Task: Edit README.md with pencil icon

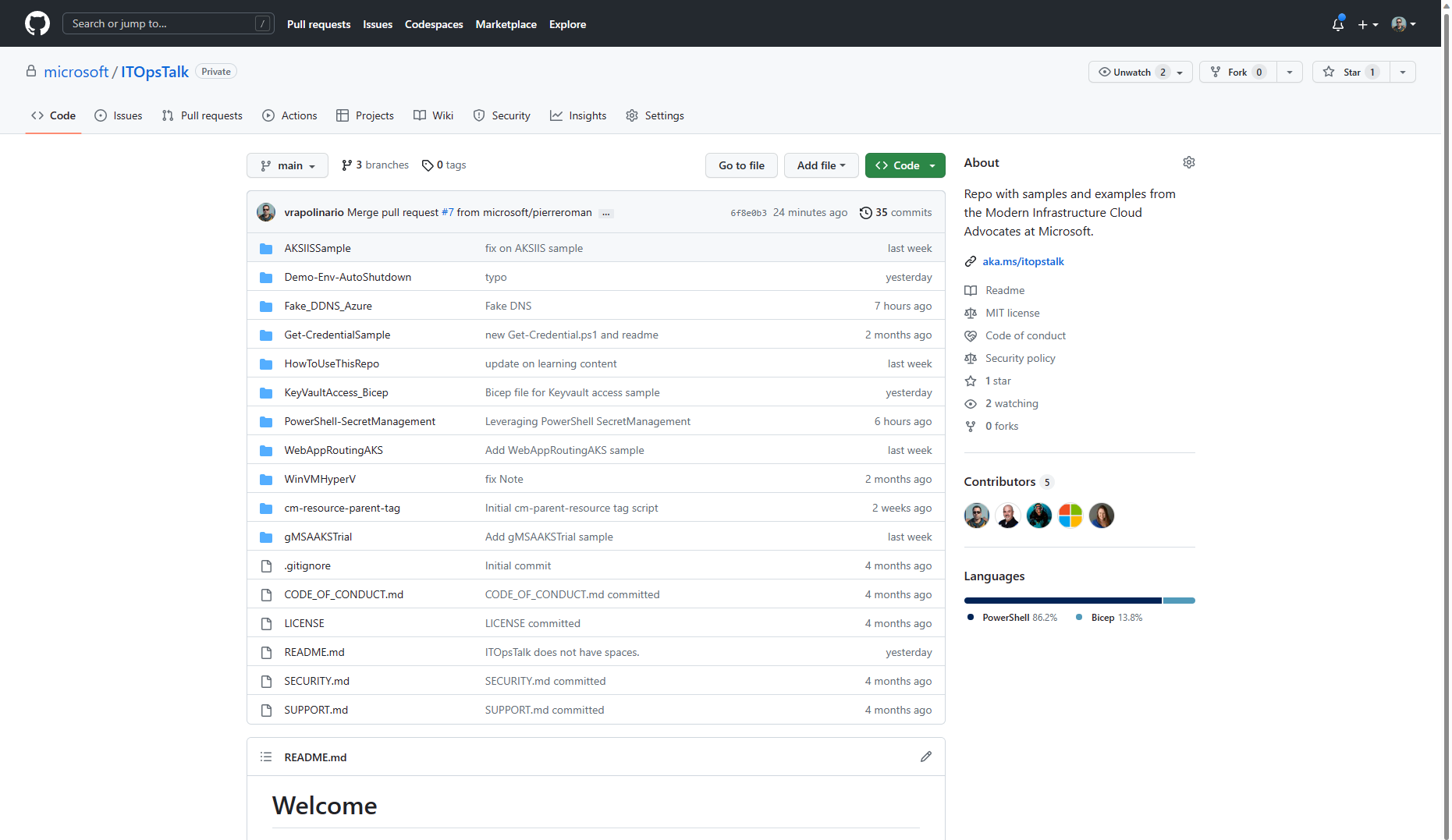Action: click(926, 757)
